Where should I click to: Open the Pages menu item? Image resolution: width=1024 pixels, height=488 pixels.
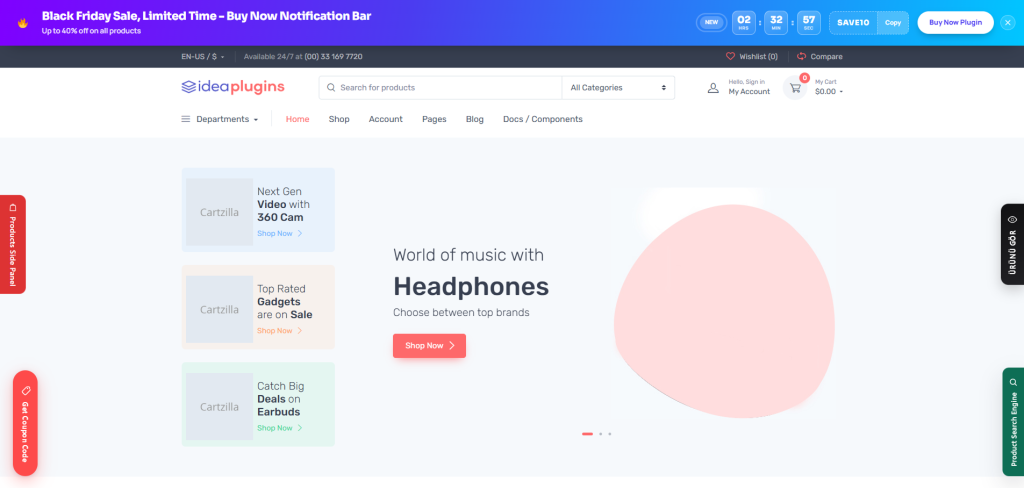coord(434,119)
